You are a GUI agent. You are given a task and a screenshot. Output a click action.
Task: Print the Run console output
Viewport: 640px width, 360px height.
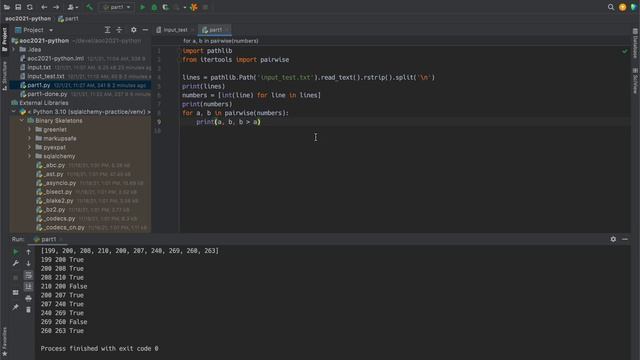coord(28,299)
